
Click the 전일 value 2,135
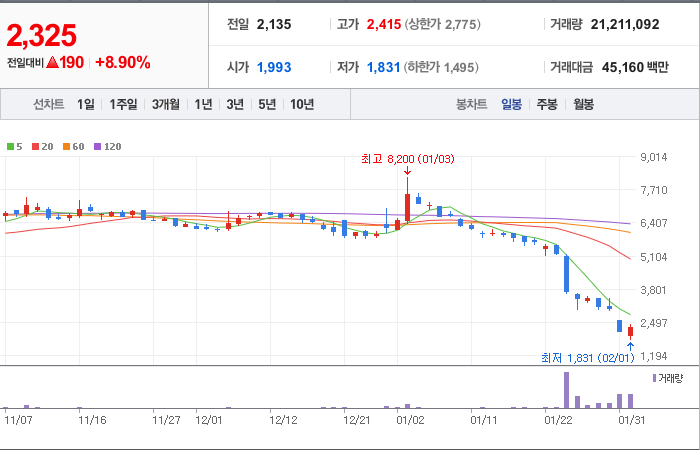tap(274, 24)
